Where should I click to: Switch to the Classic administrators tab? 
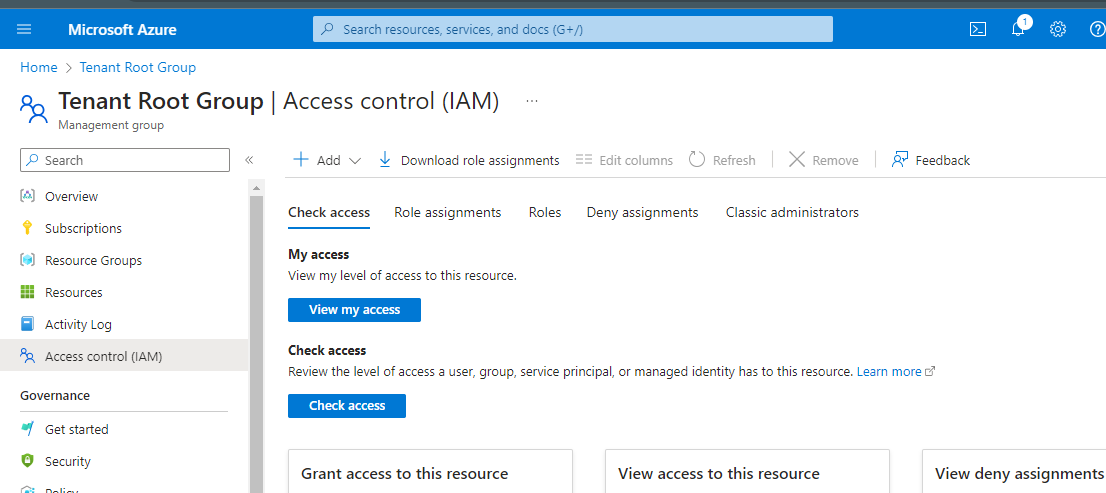pos(792,212)
